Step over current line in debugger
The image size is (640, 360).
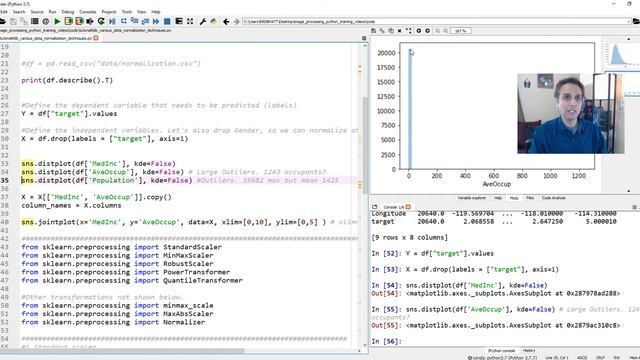point(123,21)
